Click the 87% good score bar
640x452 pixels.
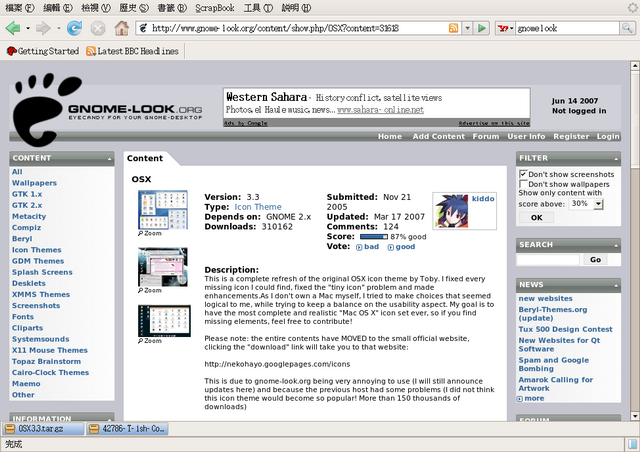click(x=374, y=237)
